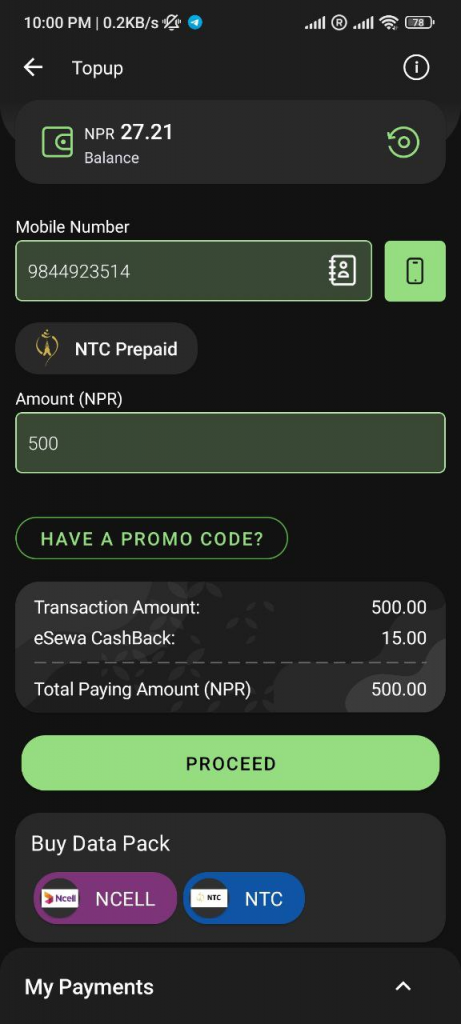Tap the back arrow icon
The width and height of the screenshot is (461, 1024).
[33, 67]
